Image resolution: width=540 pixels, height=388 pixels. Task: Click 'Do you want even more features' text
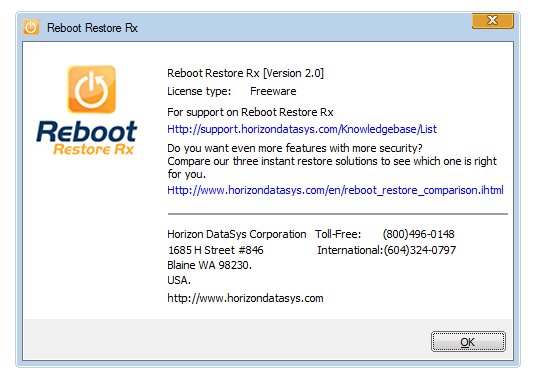(x=294, y=148)
